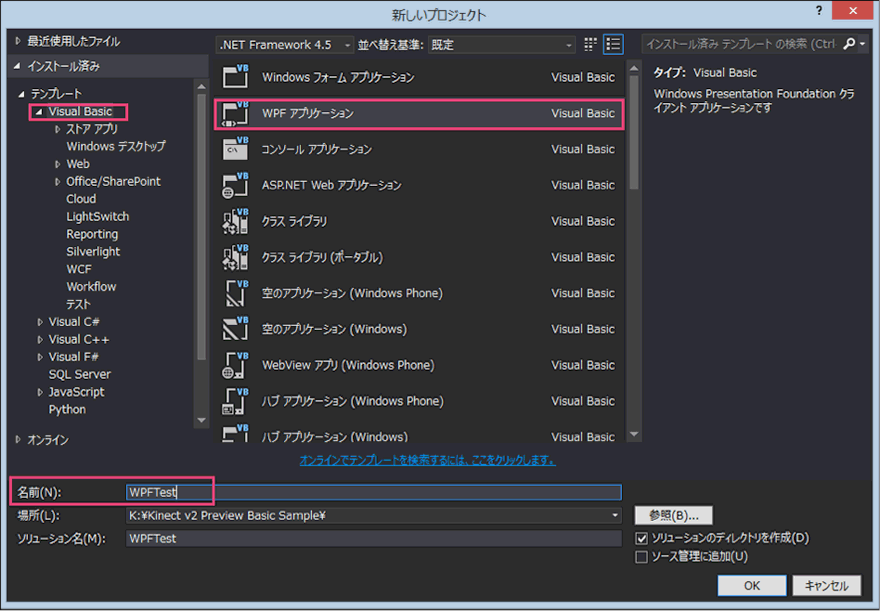
Task: Click 参照(B)... browse button
Action: pos(673,516)
